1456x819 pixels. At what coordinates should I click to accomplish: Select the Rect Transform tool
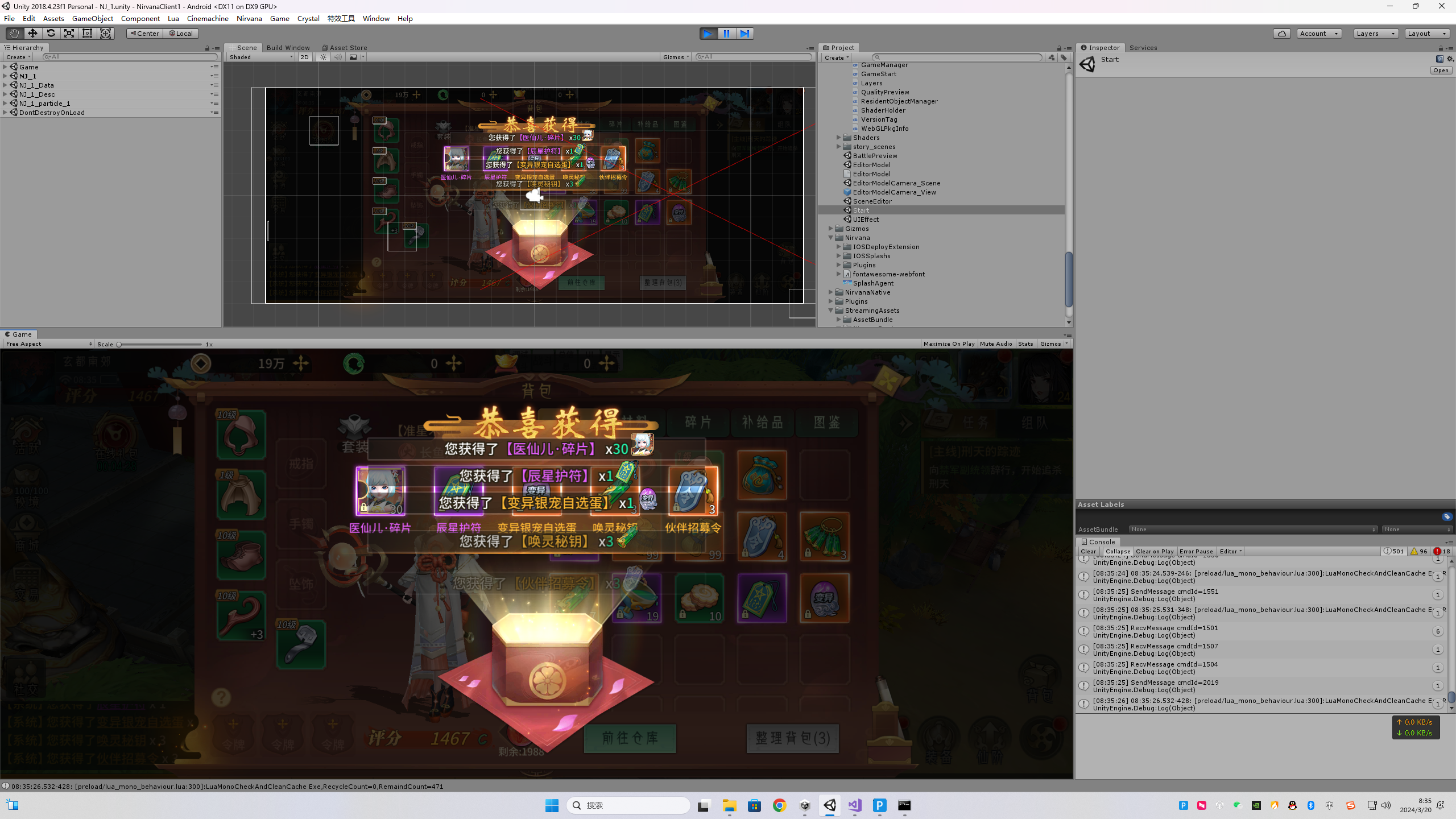tap(87, 34)
